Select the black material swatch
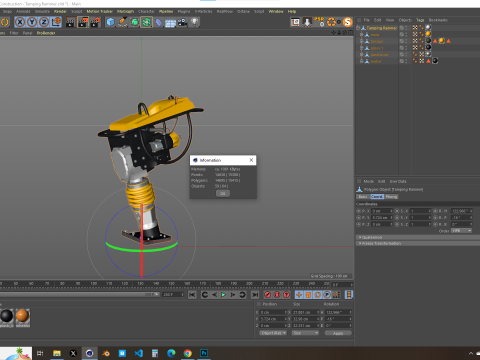Screen dimensions: 480x360 point(6,316)
